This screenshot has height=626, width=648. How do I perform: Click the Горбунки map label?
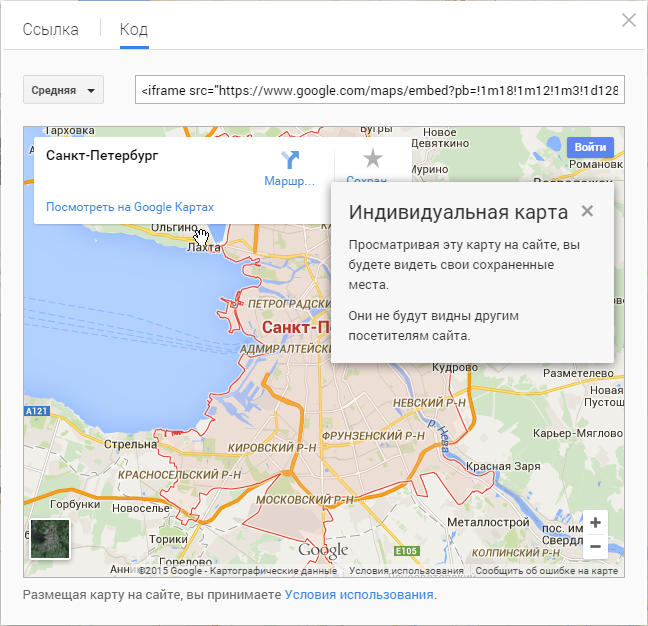[x=75, y=505]
